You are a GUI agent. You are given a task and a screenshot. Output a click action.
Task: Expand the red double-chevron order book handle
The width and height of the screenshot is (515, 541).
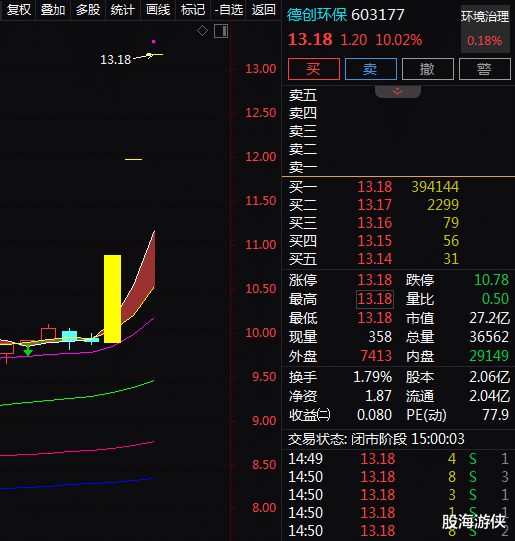pyautogui.click(x=398, y=91)
